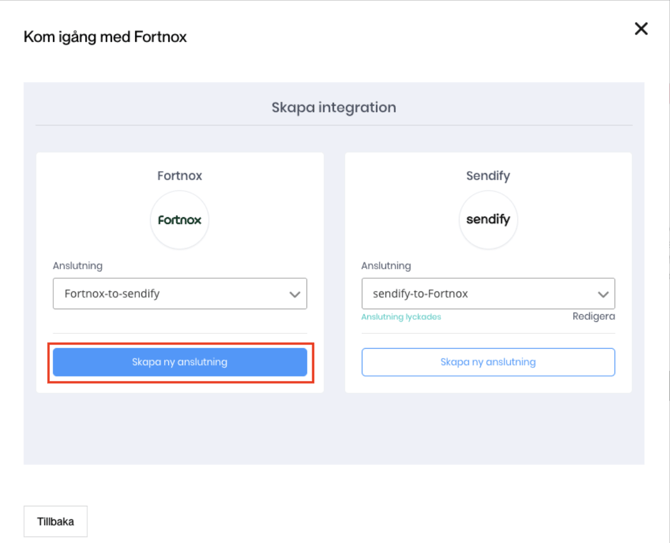Image resolution: width=670 pixels, height=543 pixels.
Task: Click the sendify logo icon
Action: 488,220
